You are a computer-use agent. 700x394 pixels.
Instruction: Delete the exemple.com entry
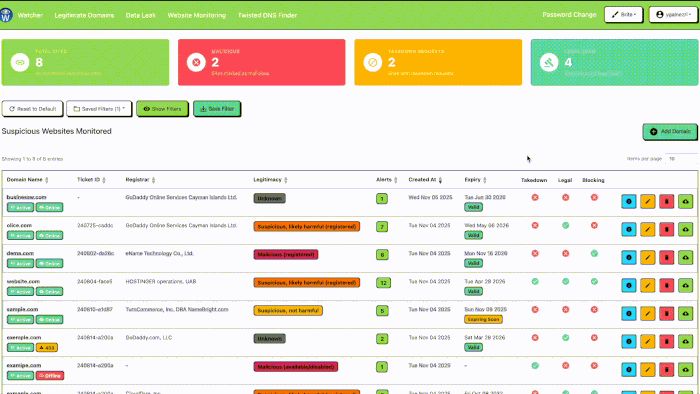[667, 341]
